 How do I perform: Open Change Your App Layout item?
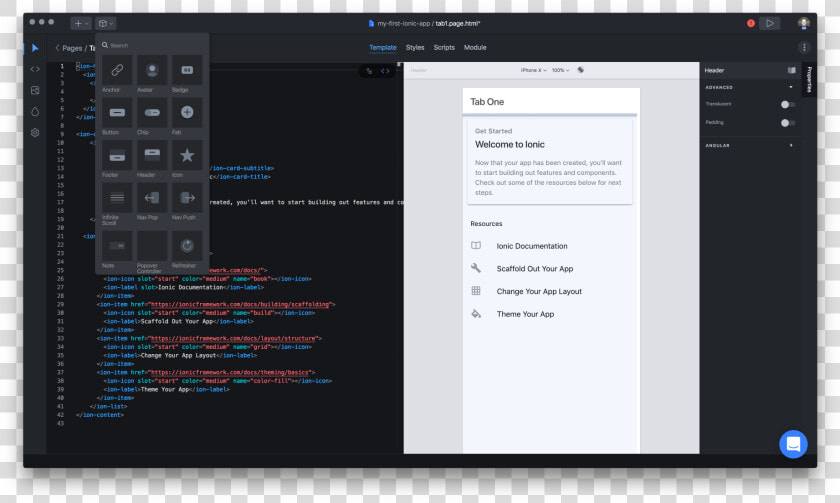[x=551, y=291]
